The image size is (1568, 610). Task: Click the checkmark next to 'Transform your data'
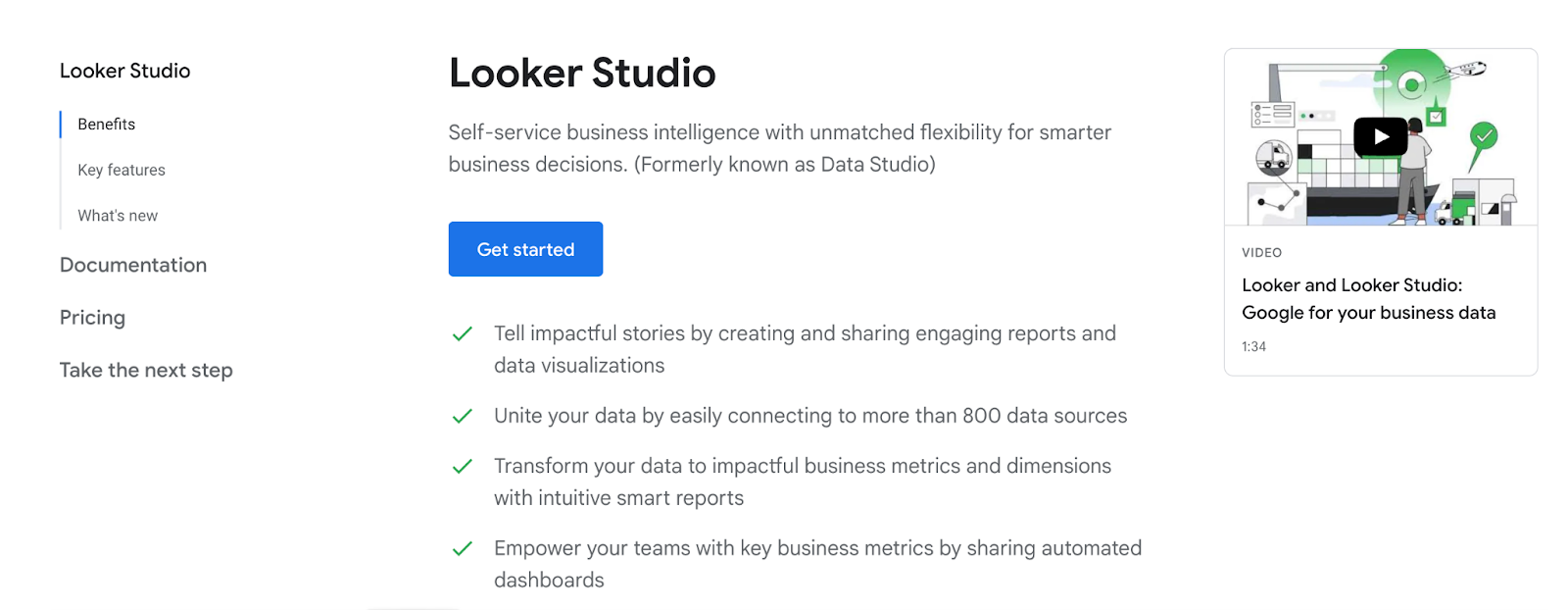pos(463,467)
